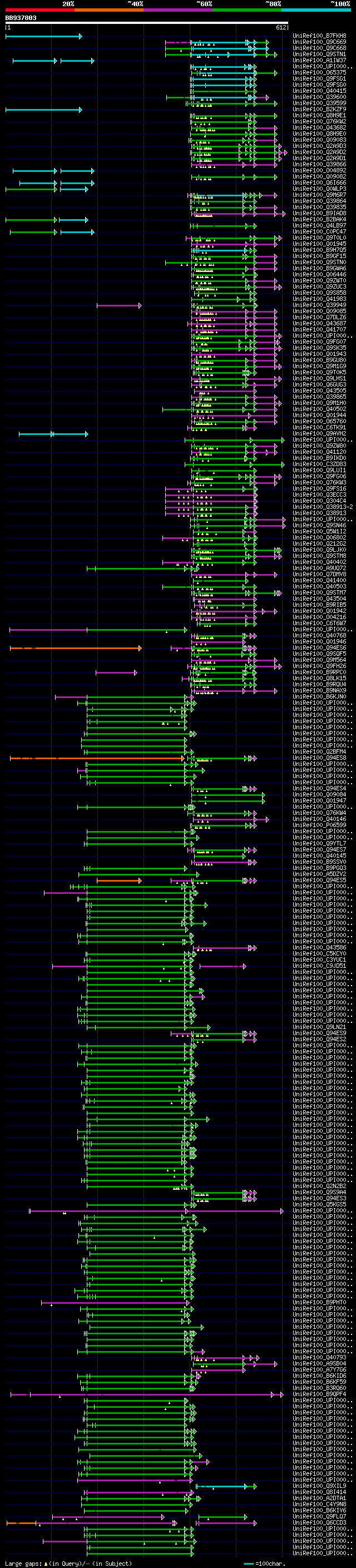Click the white query sequence ruler bar
This screenshot has width=356, height=1568.
point(147,23)
